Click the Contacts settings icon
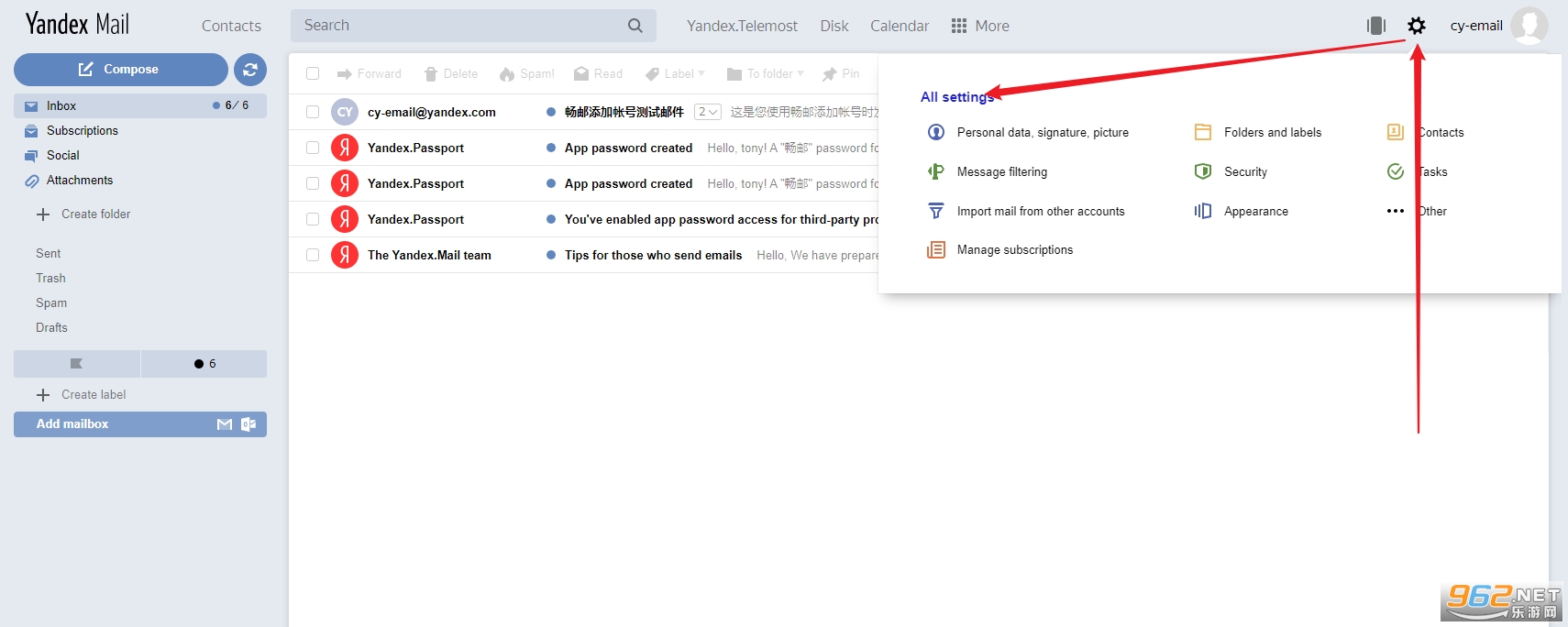 [x=1396, y=132]
